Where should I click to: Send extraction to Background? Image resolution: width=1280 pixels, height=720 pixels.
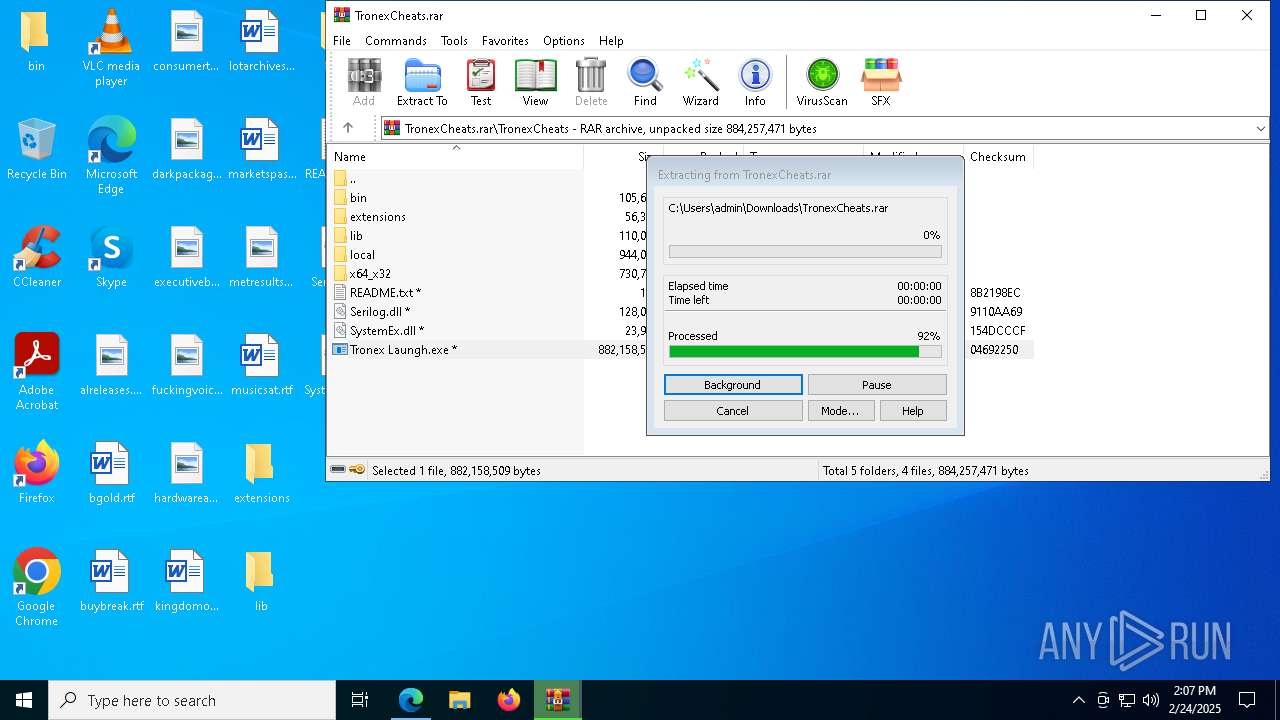[x=733, y=385]
